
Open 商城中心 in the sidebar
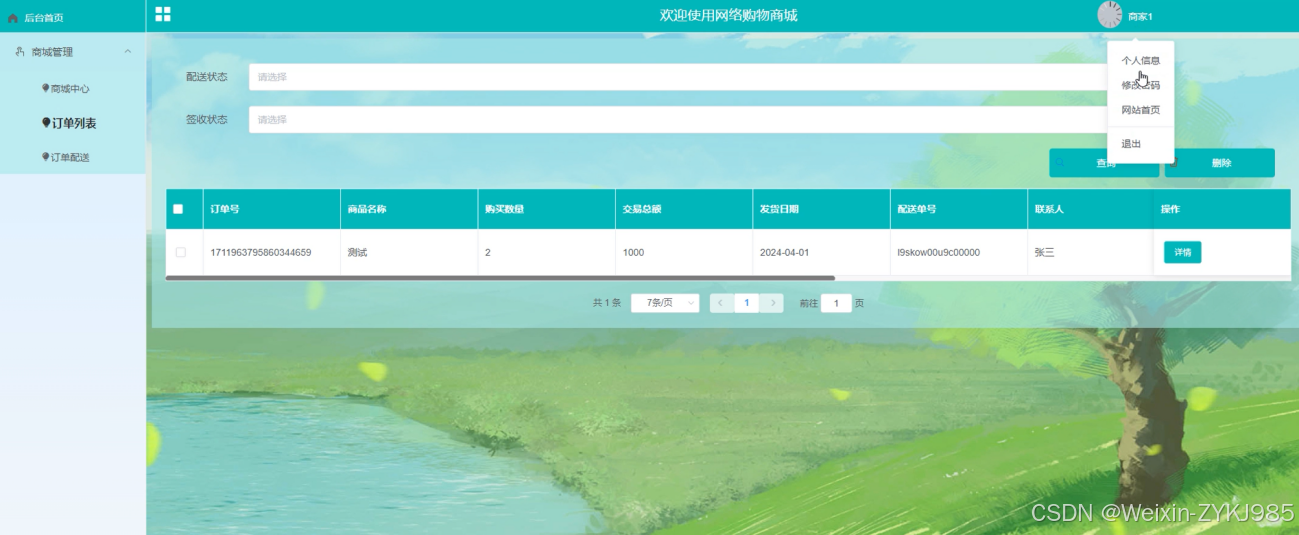70,89
